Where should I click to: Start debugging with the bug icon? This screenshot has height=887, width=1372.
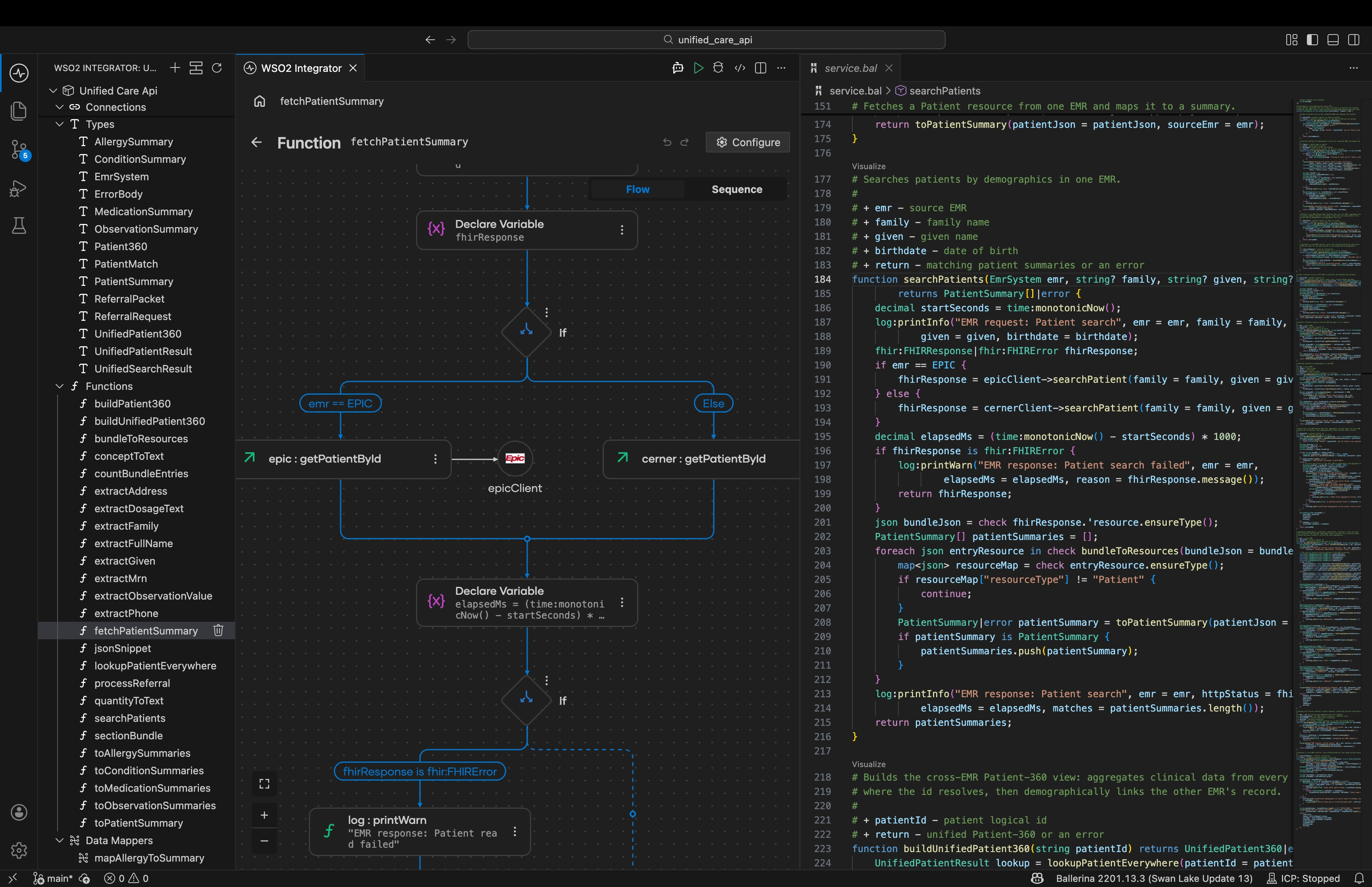click(x=718, y=68)
